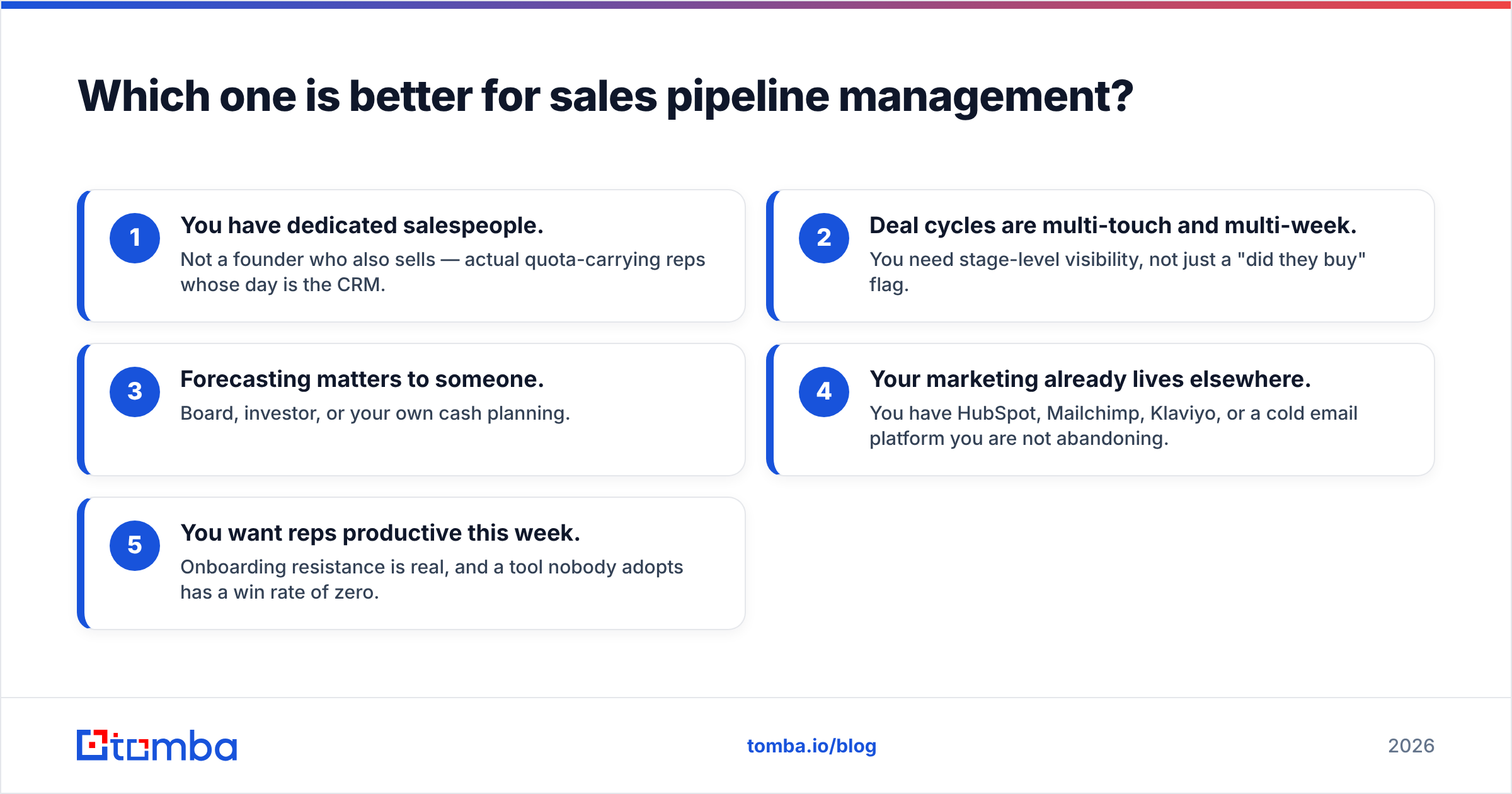Click 'You want reps productive this week.' heading
The image size is (1512, 794).
380,533
